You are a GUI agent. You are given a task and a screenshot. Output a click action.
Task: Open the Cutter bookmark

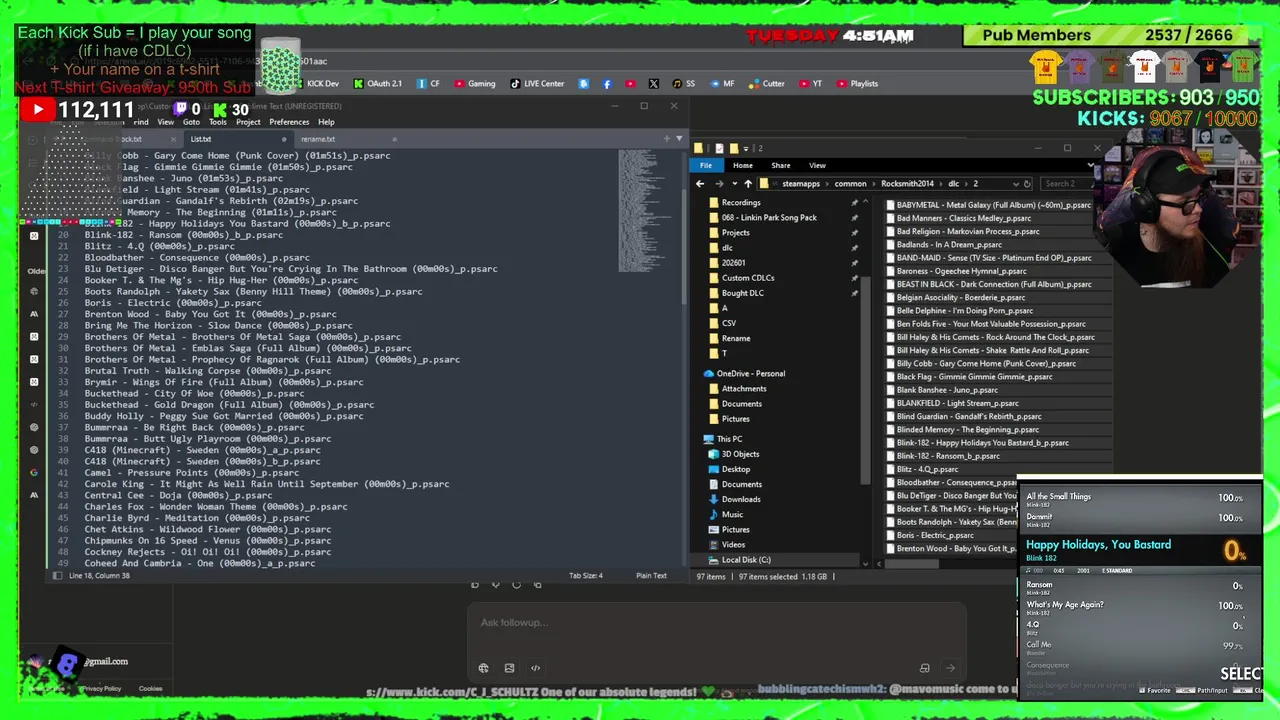pyautogui.click(x=767, y=84)
